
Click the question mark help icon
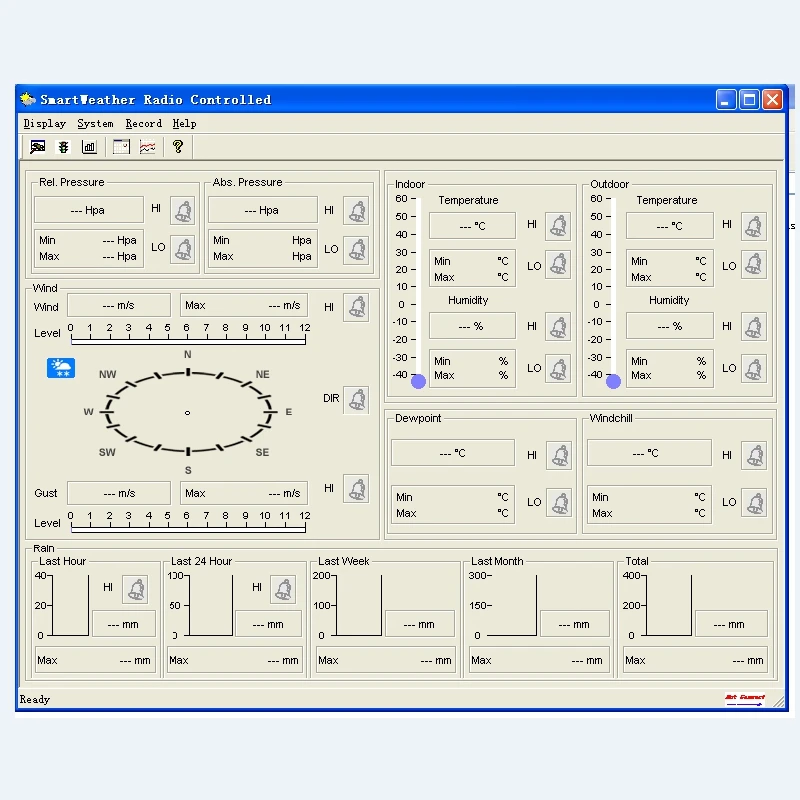click(x=178, y=147)
